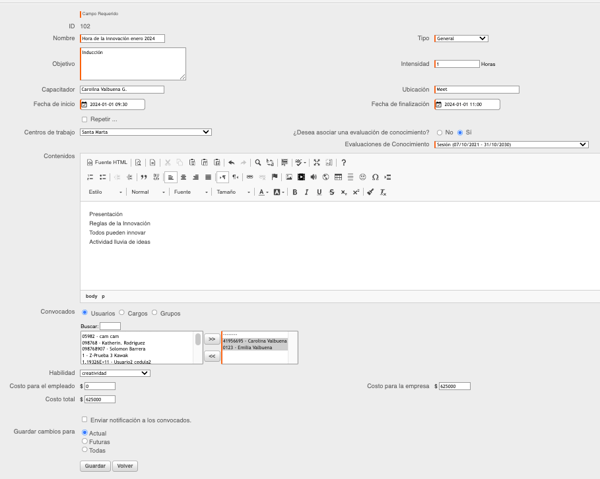Viewport: 600px width, 479px height.
Task: Open the editor help question mark icon
Action: tap(343, 162)
